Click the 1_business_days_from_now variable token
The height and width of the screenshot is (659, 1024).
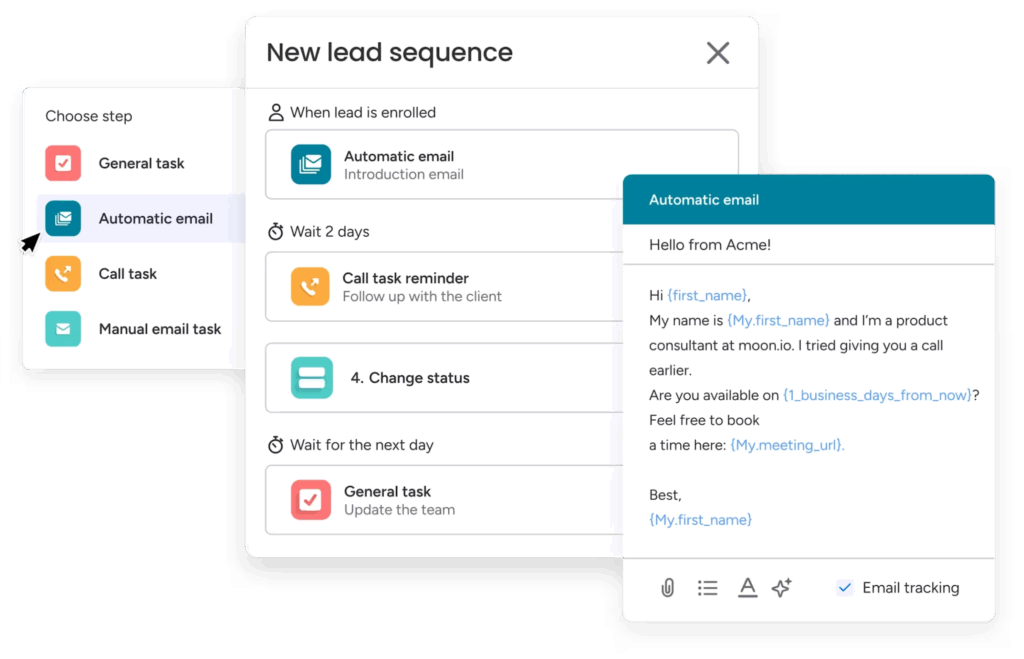tap(877, 395)
